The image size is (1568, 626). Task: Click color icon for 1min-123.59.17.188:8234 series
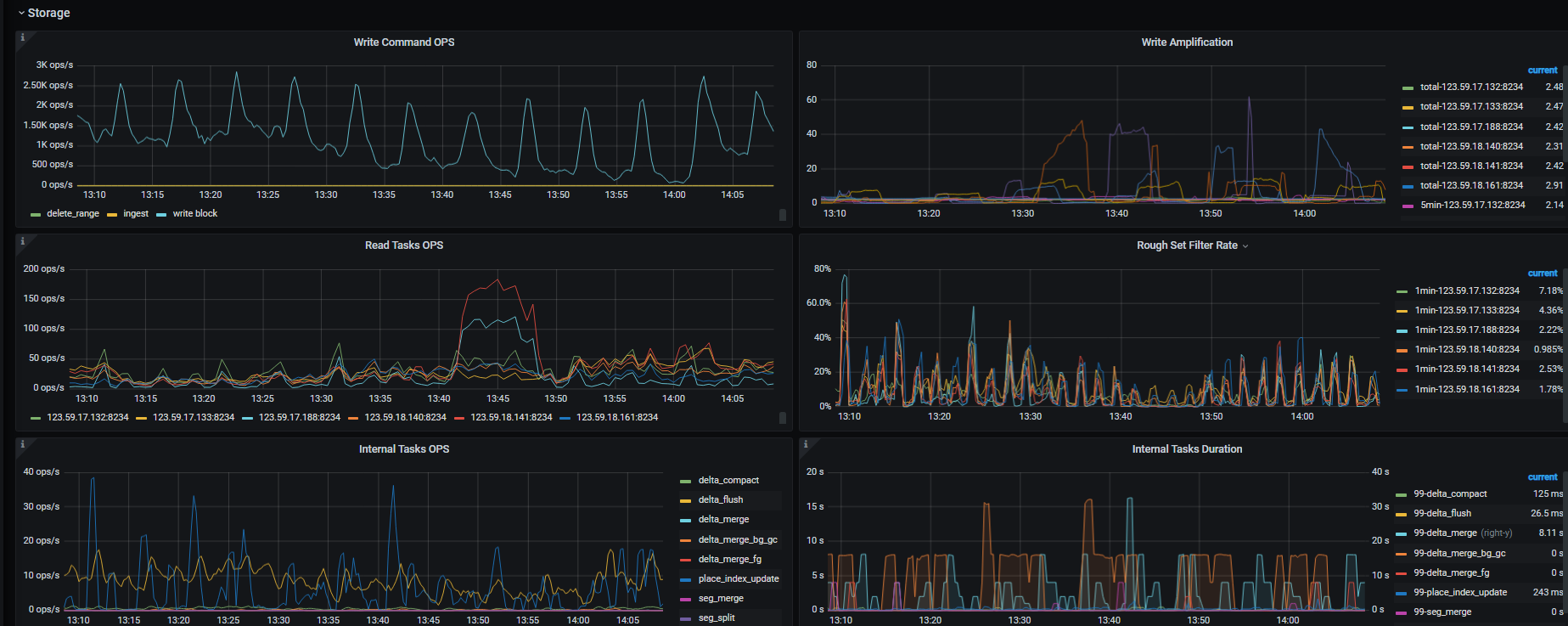1402,330
